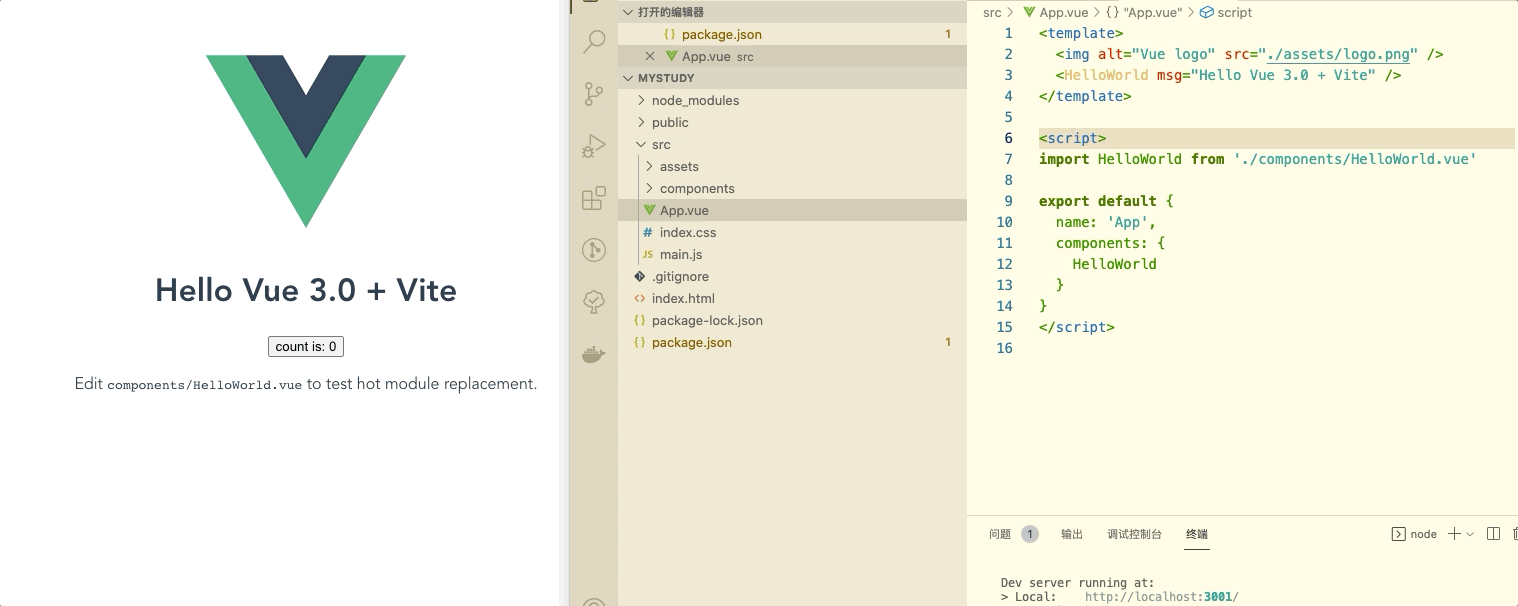Click the App.vue breadcrumb segment
Viewport: 1518px width, 606px height.
click(1064, 12)
